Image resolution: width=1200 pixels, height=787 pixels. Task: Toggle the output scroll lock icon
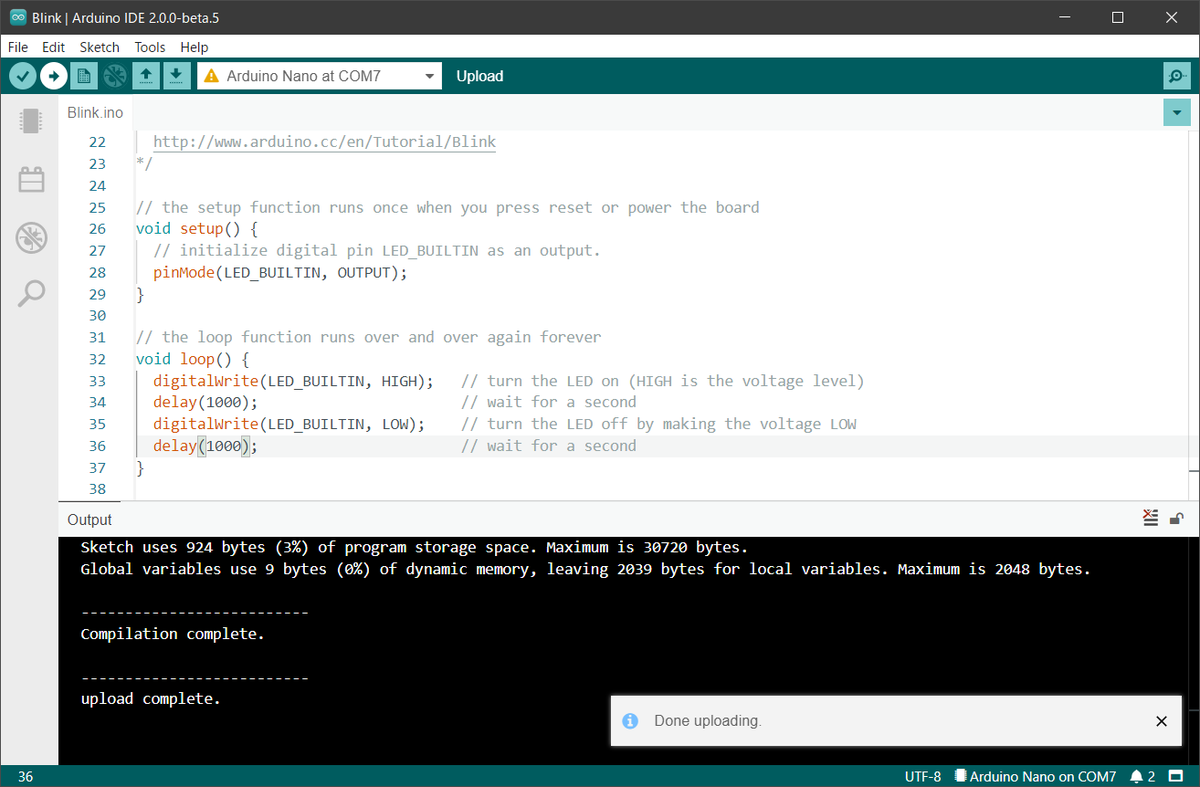click(x=1177, y=518)
